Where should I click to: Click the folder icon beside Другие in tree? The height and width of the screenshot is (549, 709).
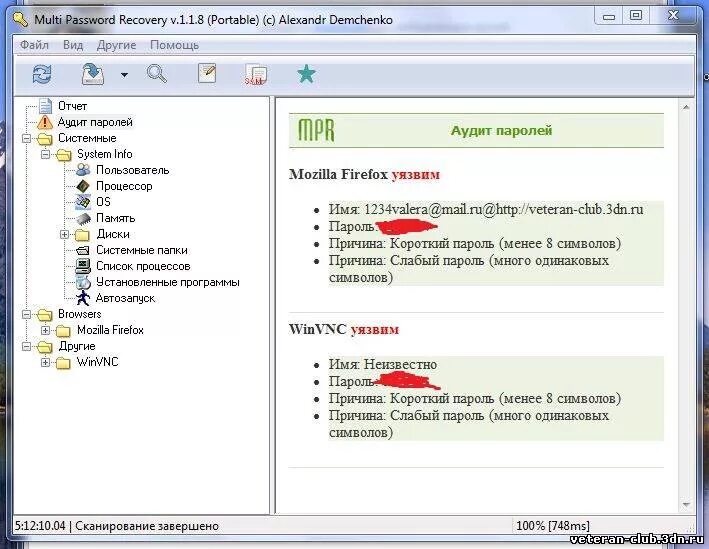tap(45, 347)
